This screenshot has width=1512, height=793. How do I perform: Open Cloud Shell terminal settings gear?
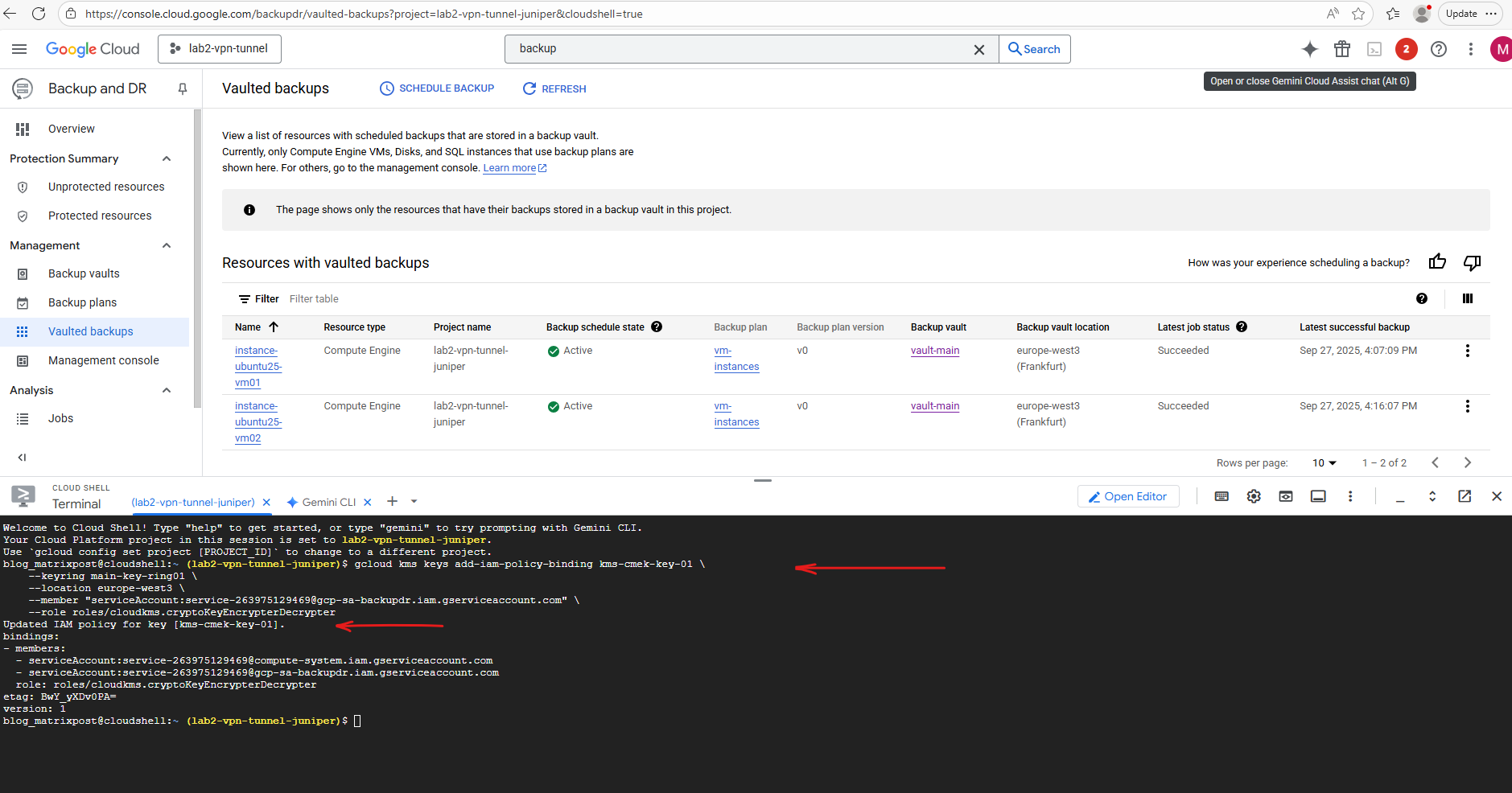tap(1253, 496)
